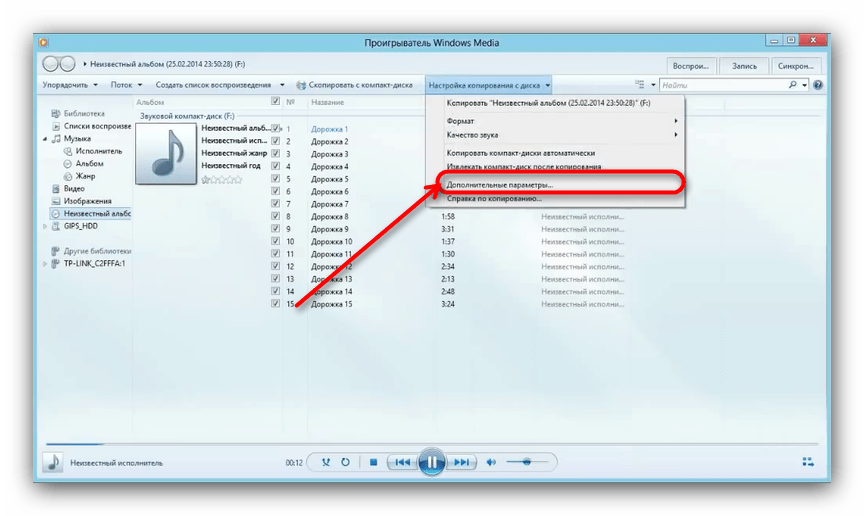Open Справка по копированию...
This screenshot has width=864, height=516.
(x=555, y=198)
